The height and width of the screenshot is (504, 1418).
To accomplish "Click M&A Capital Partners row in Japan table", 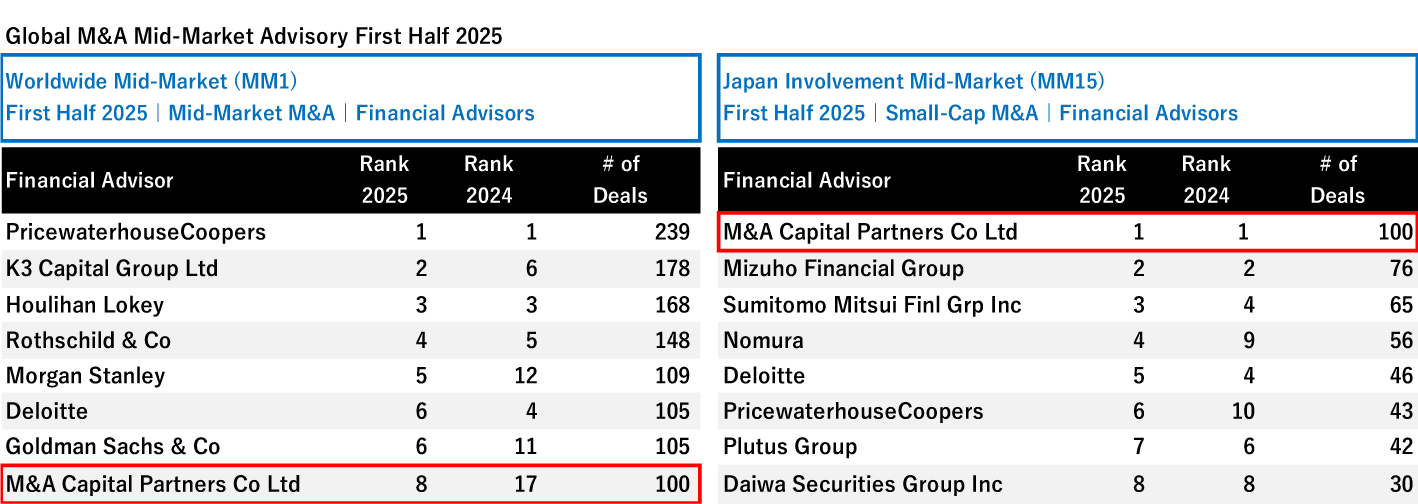I will click(x=1068, y=232).
